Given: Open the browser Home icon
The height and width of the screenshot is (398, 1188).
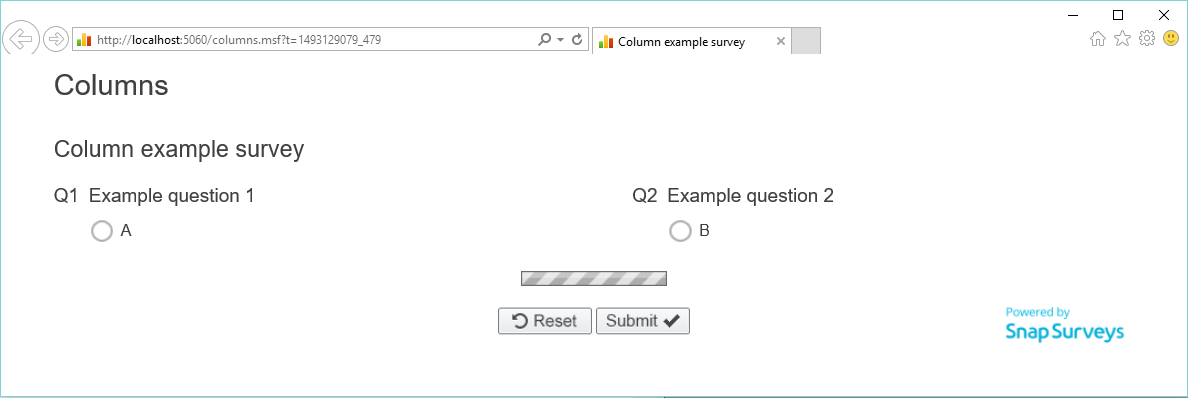Looking at the screenshot, I should (1097, 39).
